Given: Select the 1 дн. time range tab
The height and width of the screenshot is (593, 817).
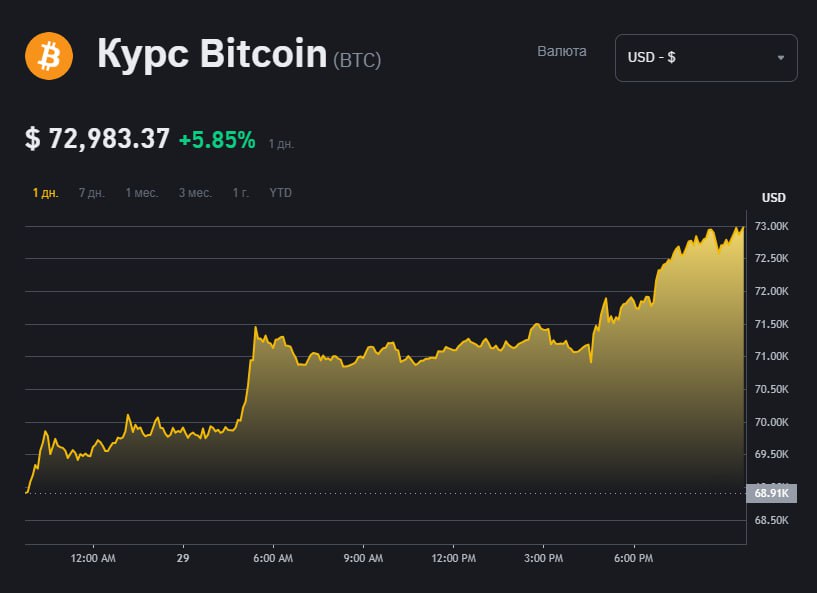Looking at the screenshot, I should pos(45,193).
